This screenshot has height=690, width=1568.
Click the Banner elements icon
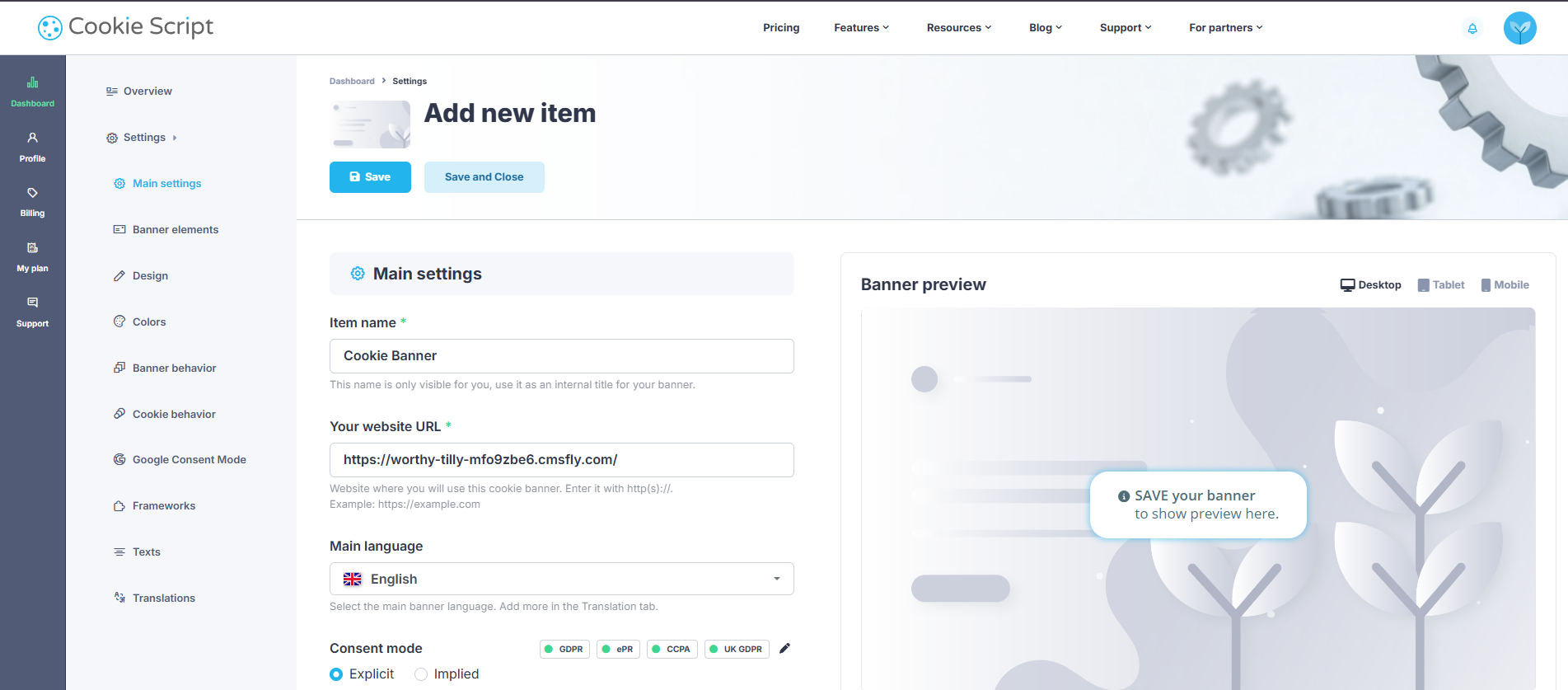119,230
